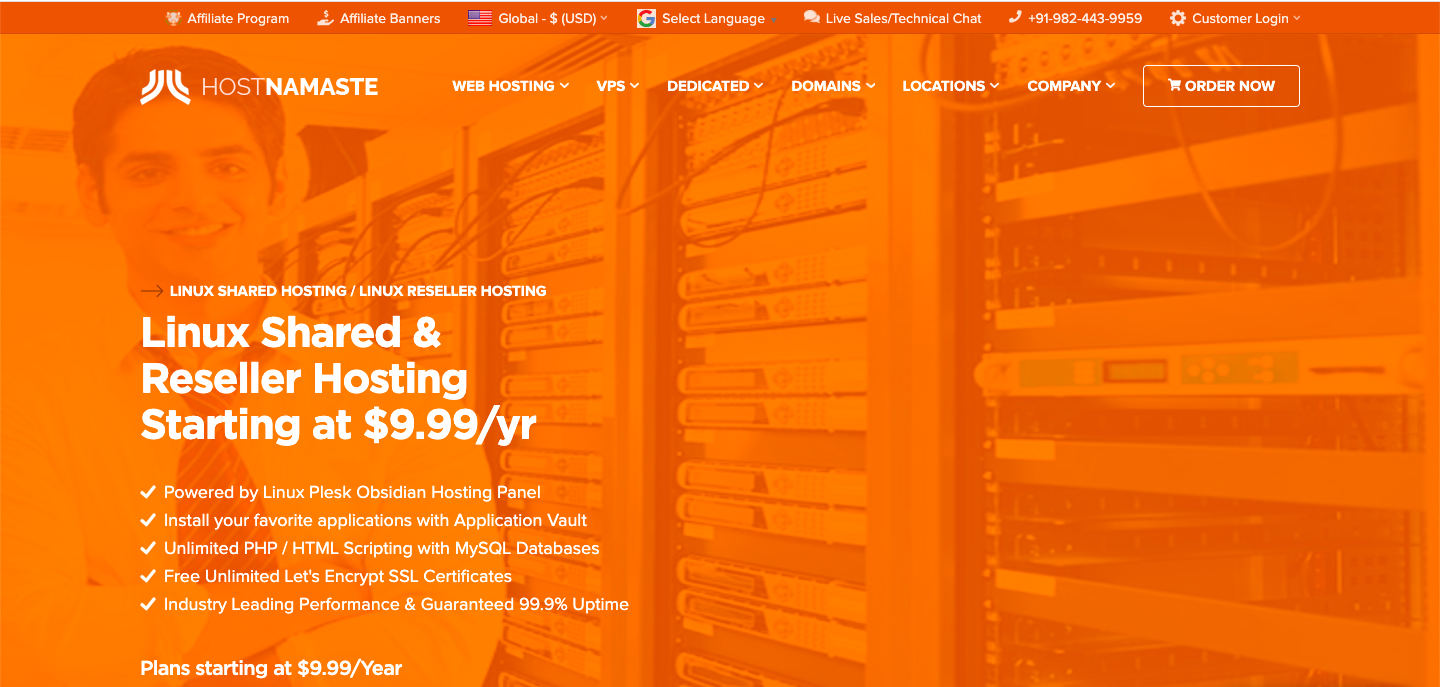Click the Order Now button
The width and height of the screenshot is (1440, 687).
pos(1221,86)
